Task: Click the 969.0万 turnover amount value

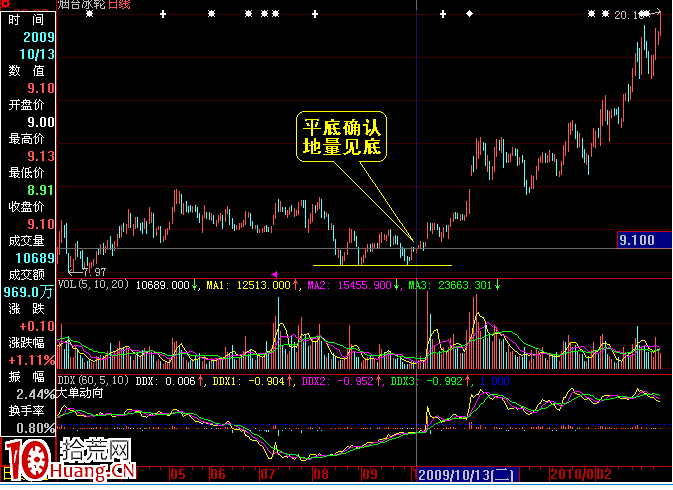Action: tap(28, 292)
